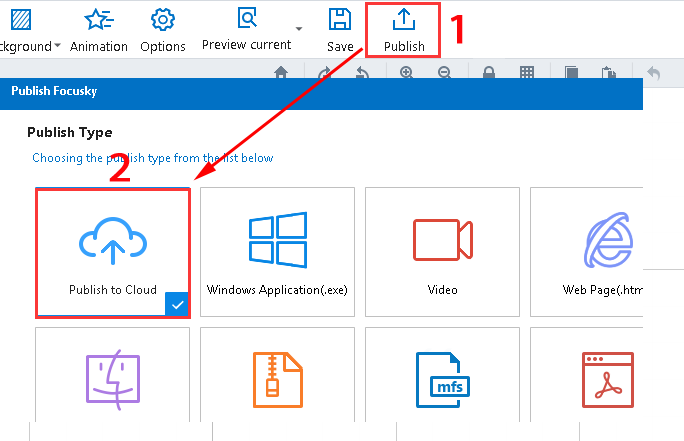Save the project with the Save button
The height and width of the screenshot is (441, 684).
(x=340, y=31)
